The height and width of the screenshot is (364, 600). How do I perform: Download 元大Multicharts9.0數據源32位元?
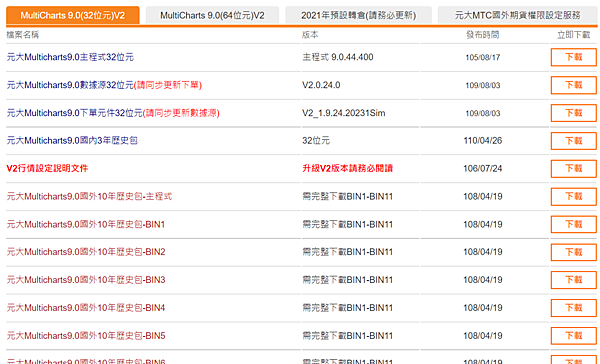point(574,85)
